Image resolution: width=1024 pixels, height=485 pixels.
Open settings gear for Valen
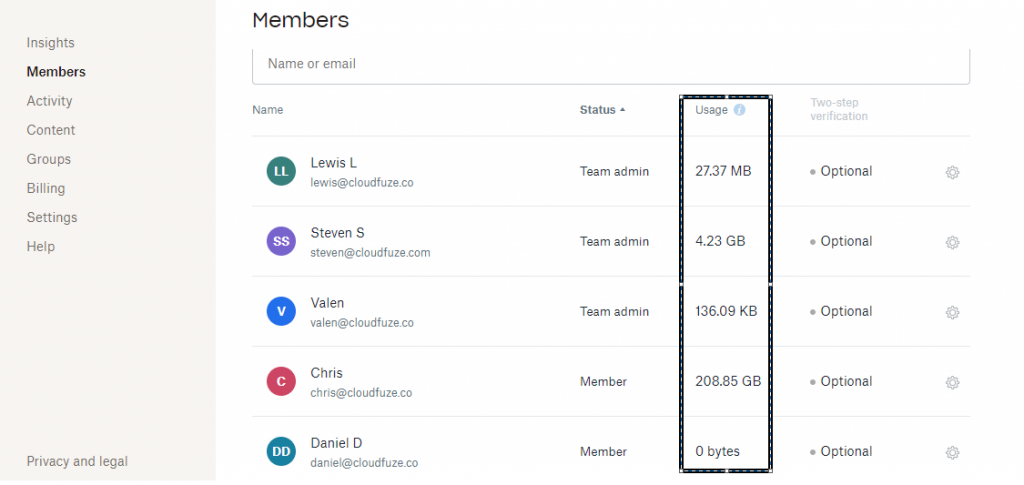click(952, 313)
